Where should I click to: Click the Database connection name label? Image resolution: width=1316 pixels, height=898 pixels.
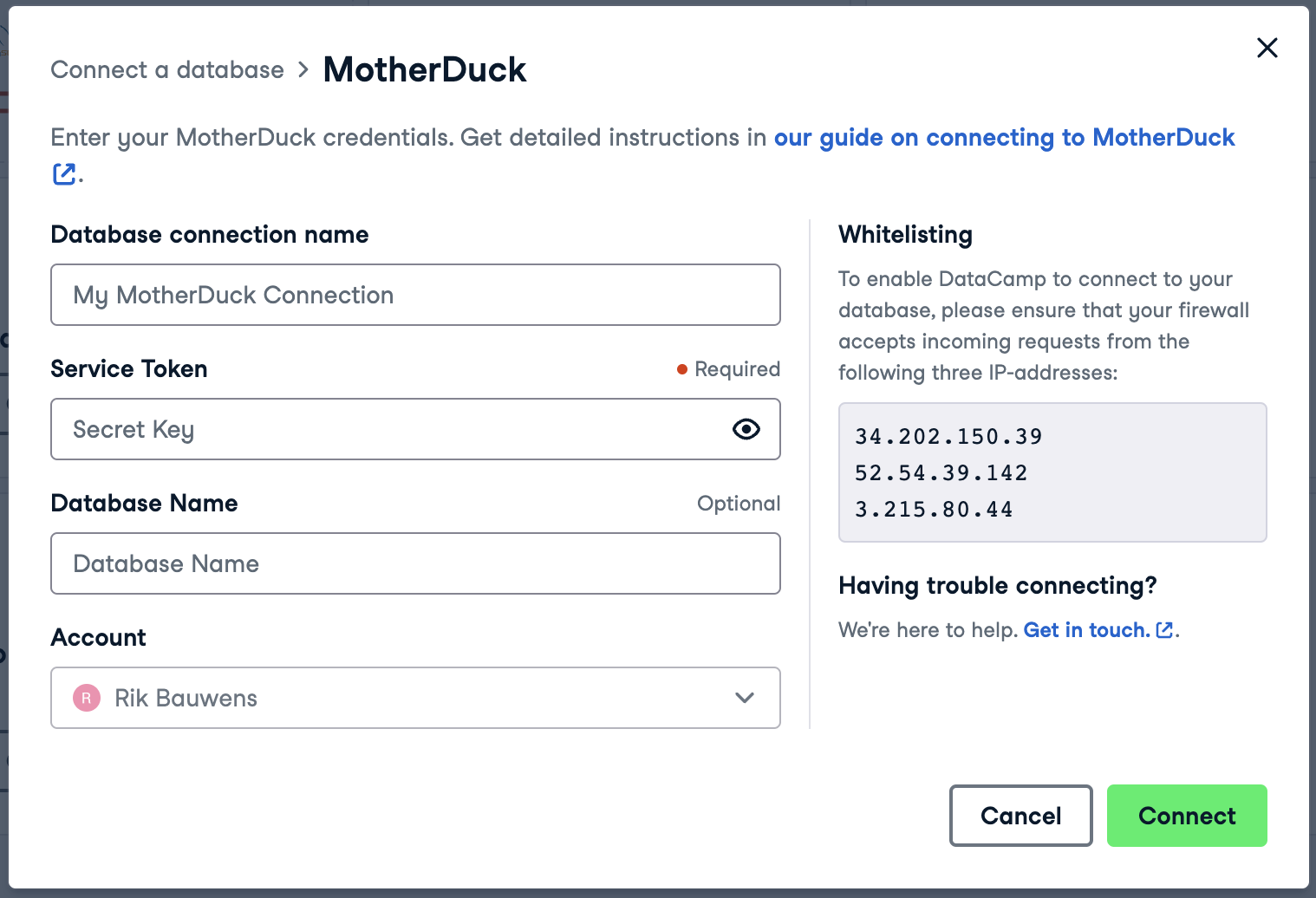coord(210,234)
